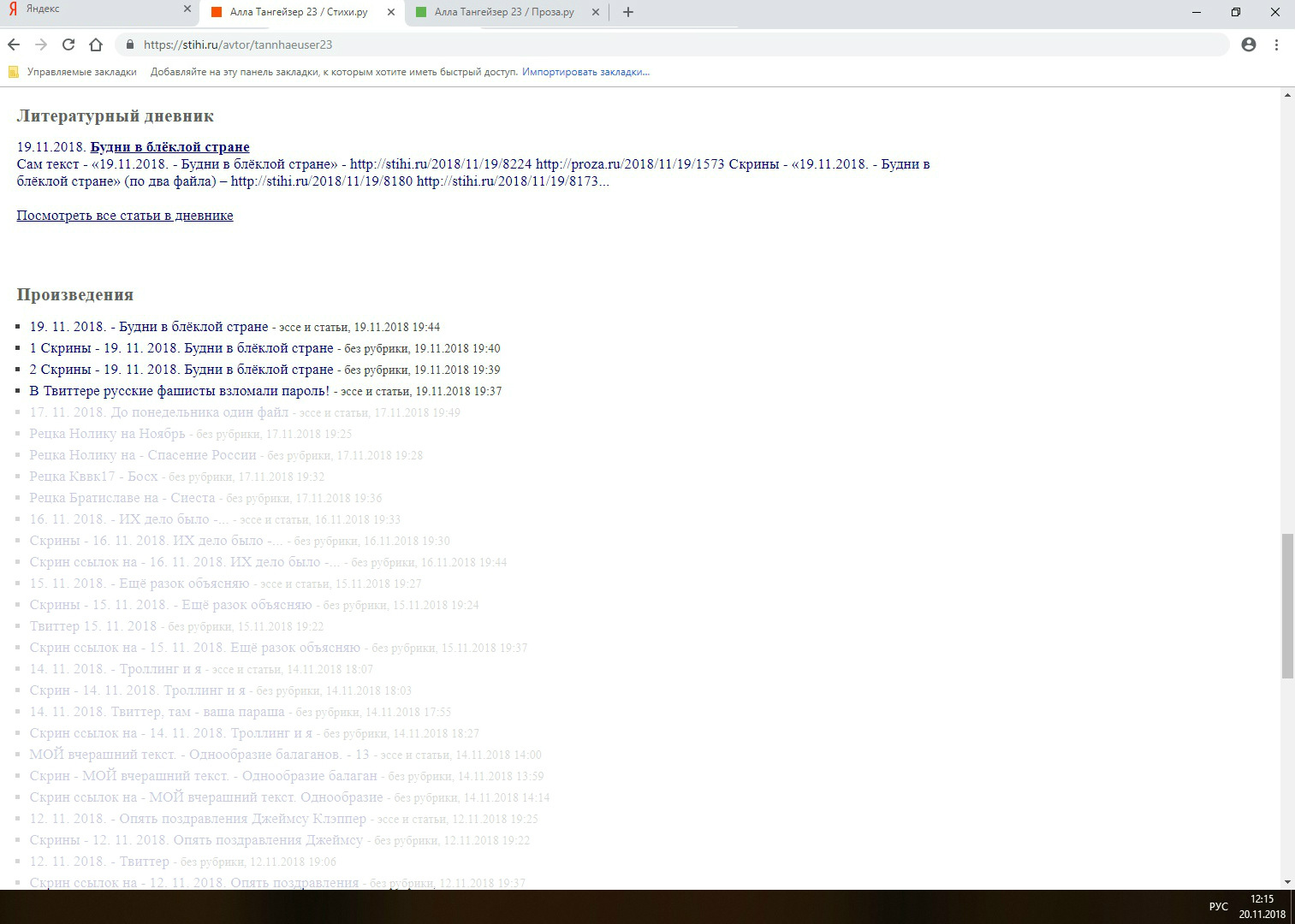
Task: Click the browser forward arrow
Action: click(x=41, y=44)
